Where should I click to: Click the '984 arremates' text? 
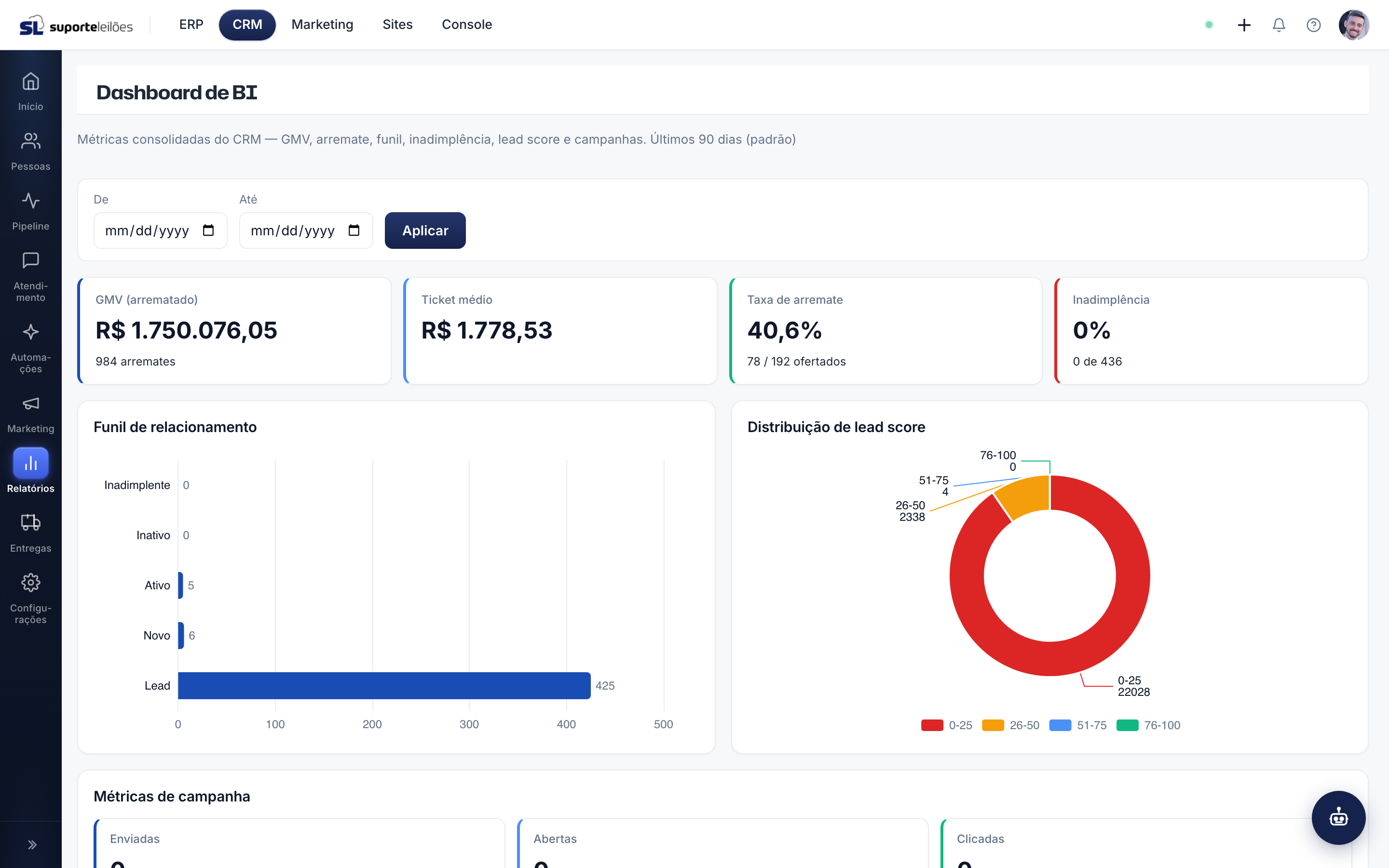pos(136,362)
